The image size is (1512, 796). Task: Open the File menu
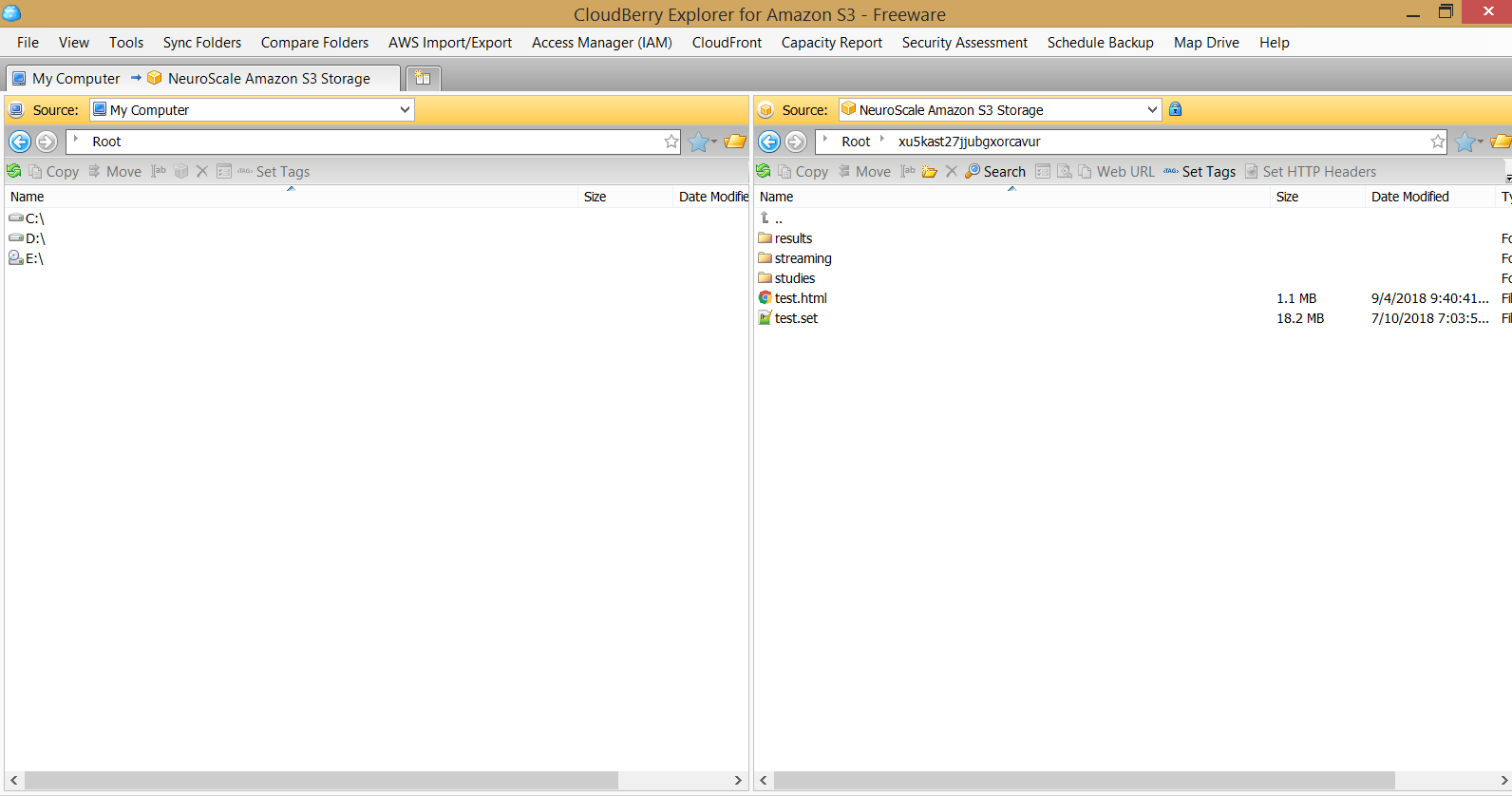click(28, 42)
